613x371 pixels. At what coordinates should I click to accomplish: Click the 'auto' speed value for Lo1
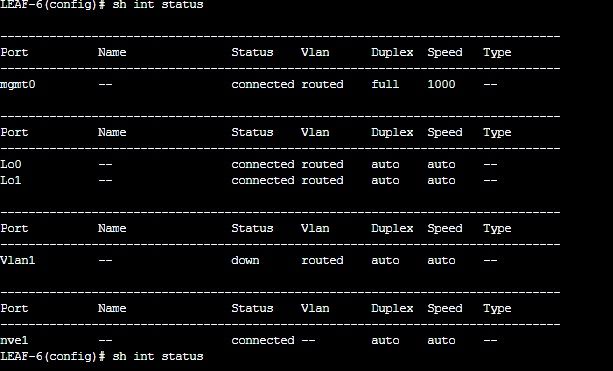[x=441, y=180]
